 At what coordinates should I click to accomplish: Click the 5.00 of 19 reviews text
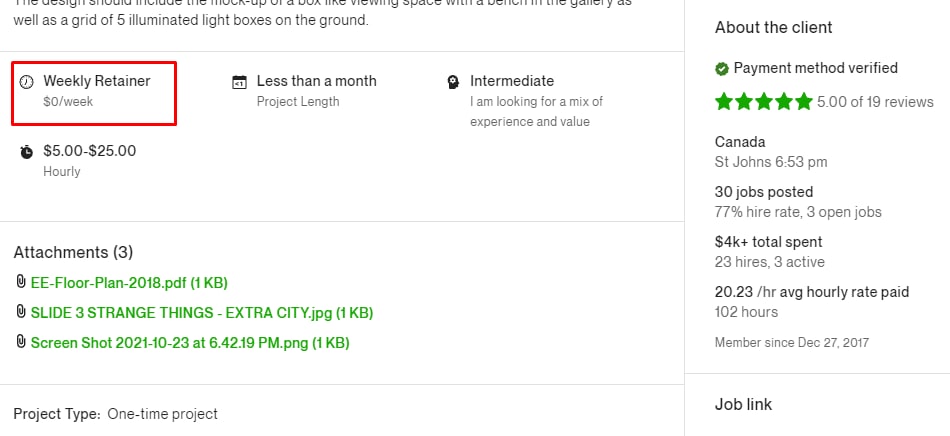click(875, 102)
